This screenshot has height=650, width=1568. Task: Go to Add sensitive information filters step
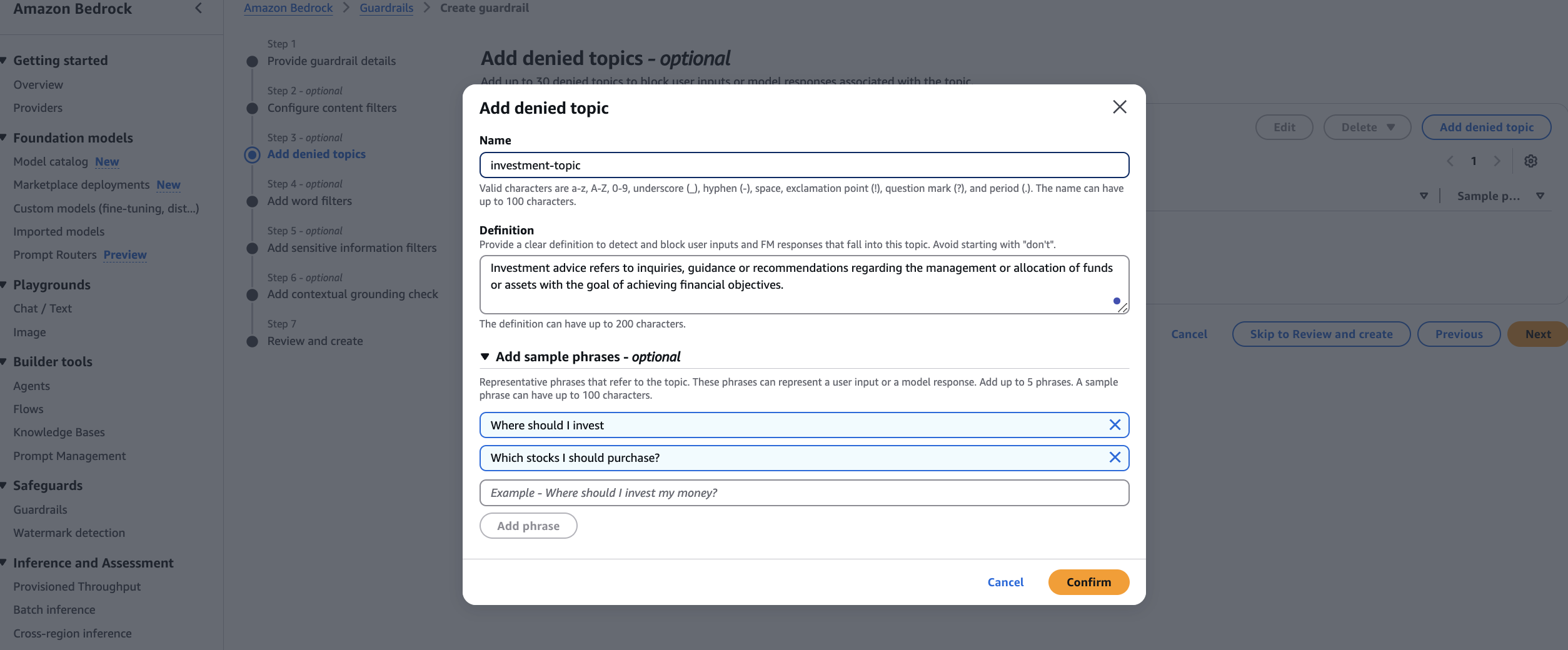pyautogui.click(x=352, y=247)
